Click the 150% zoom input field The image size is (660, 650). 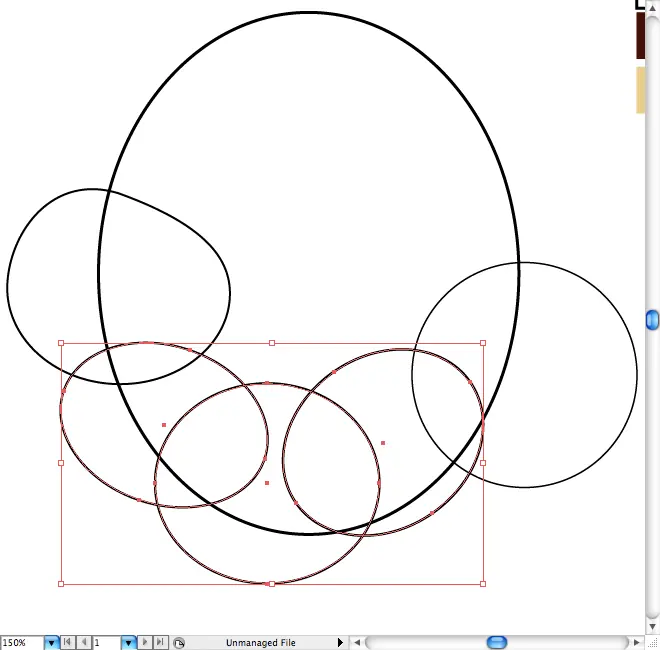click(22, 643)
